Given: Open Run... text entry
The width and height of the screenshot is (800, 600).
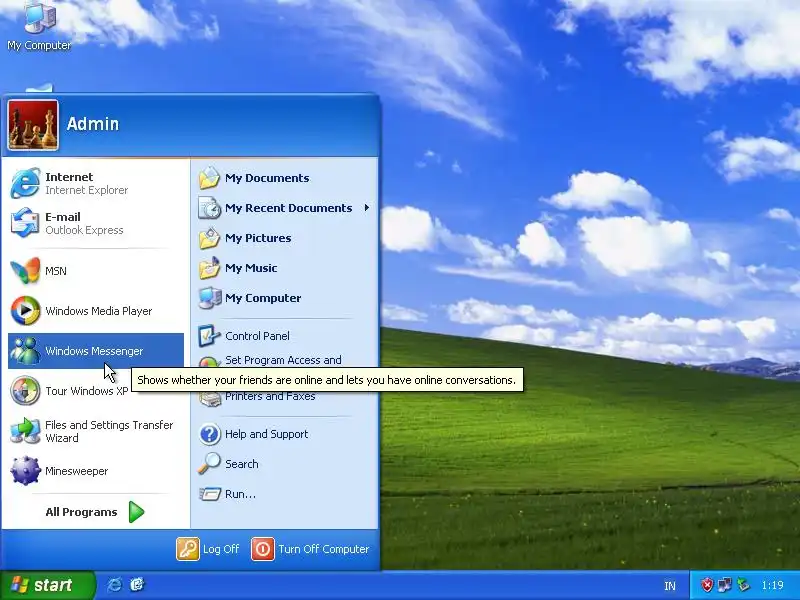Looking at the screenshot, I should pyautogui.click(x=240, y=494).
